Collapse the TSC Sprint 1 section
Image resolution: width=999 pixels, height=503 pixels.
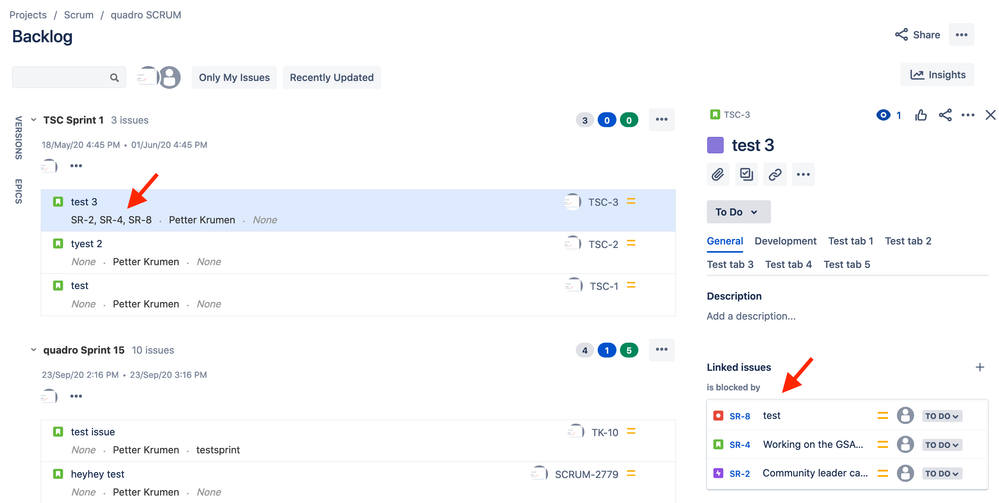[34, 120]
